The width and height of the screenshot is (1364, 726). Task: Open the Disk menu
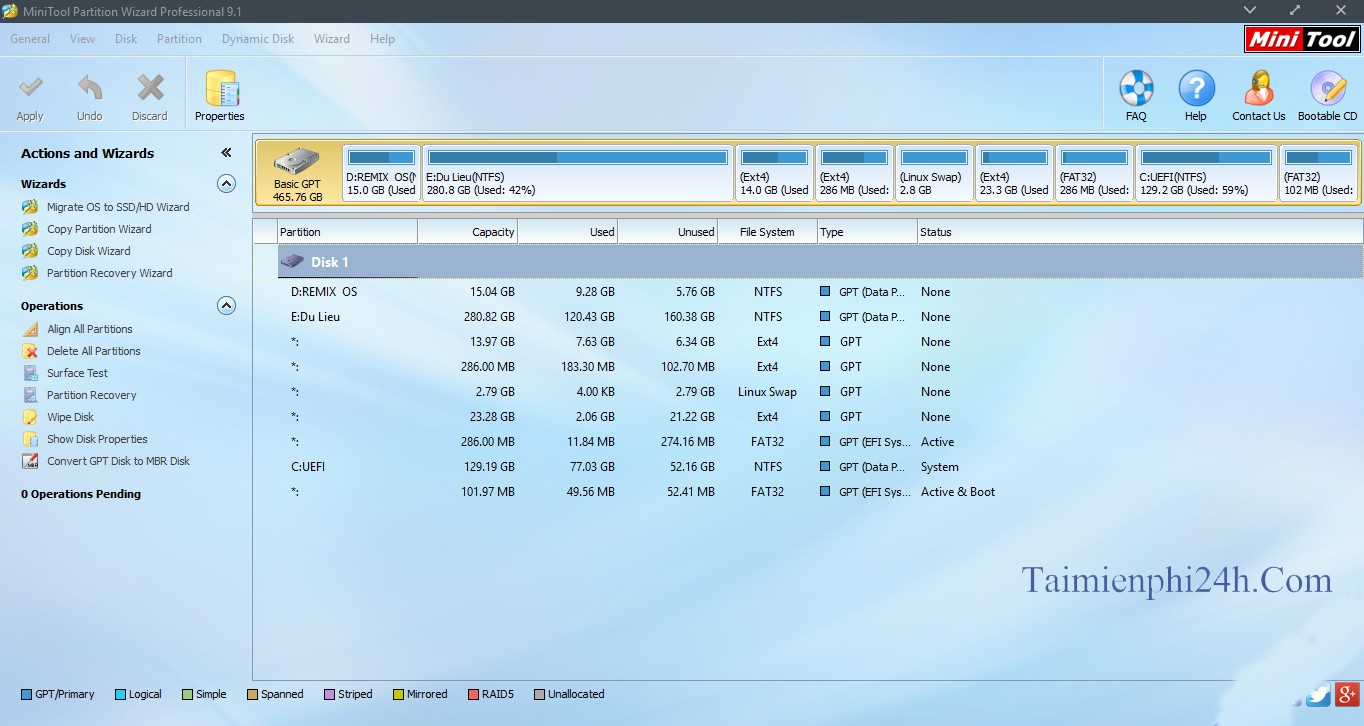pyautogui.click(x=126, y=39)
